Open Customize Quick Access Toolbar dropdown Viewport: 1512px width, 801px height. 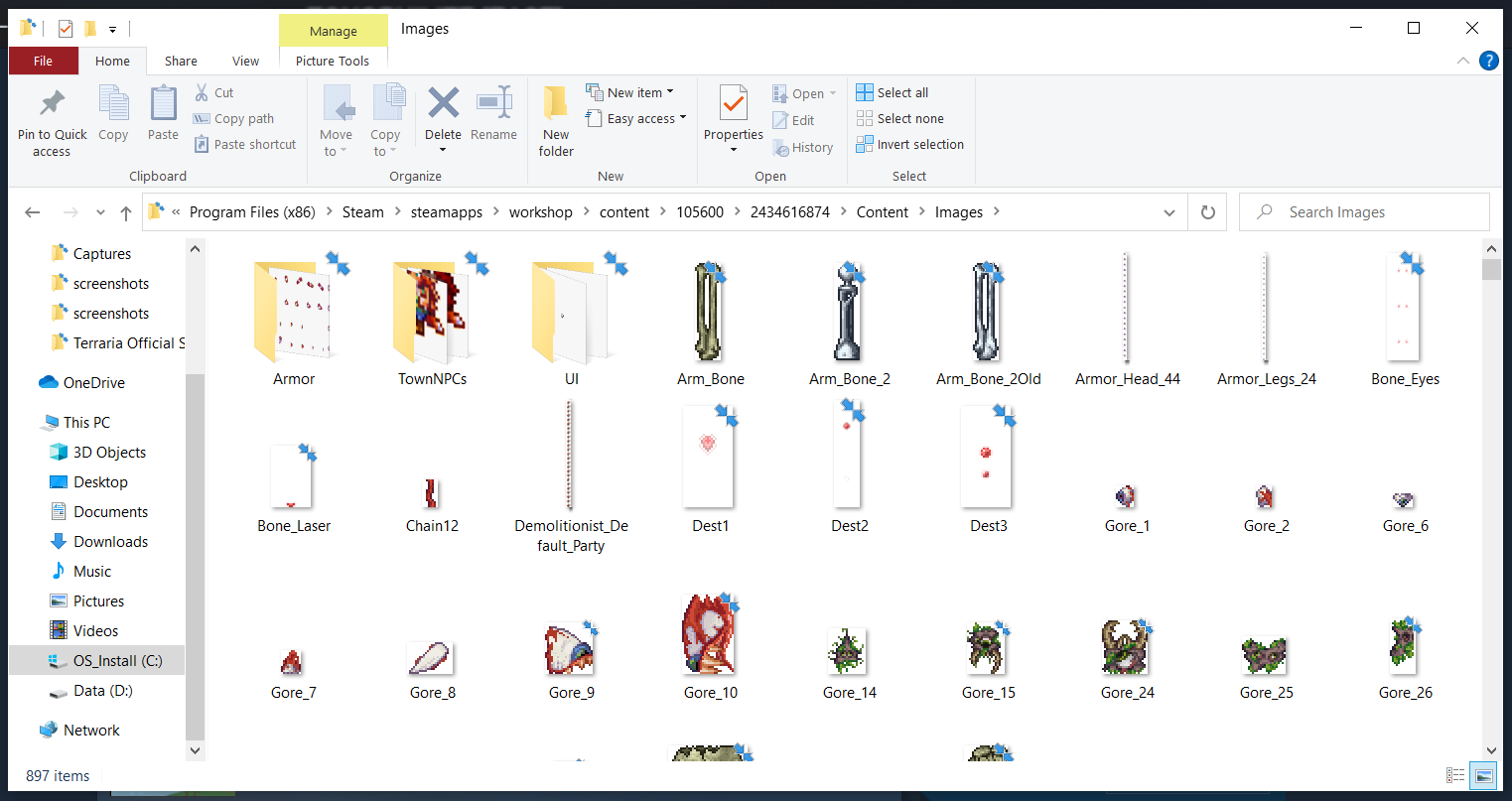[113, 30]
